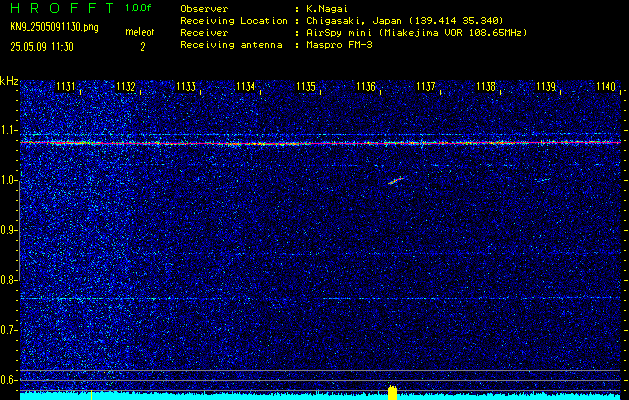Click the AirSpy mini receiver value
The width and height of the screenshot is (629, 400).
[416, 33]
